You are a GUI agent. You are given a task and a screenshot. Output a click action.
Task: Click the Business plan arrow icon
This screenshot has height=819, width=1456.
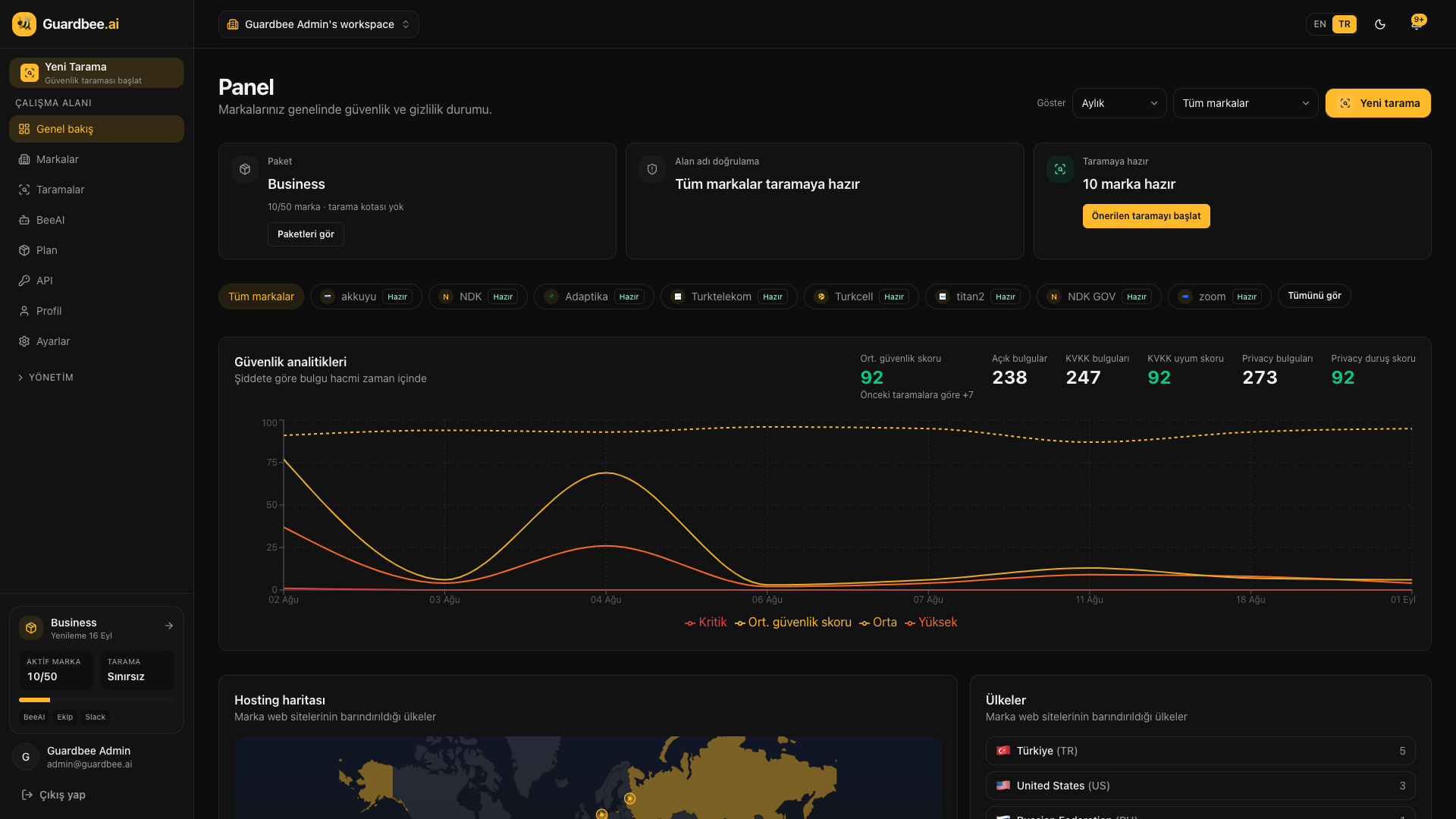click(169, 626)
